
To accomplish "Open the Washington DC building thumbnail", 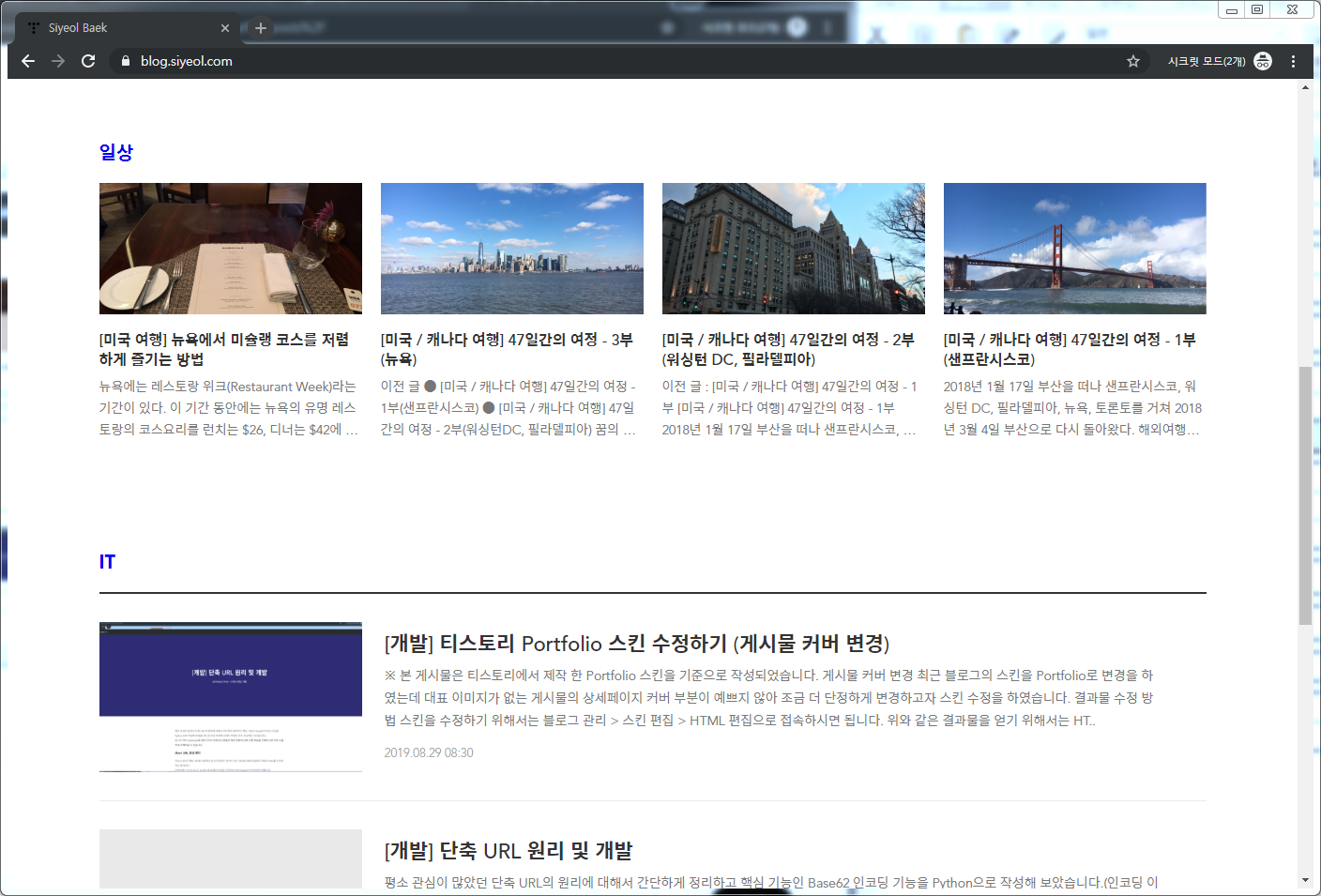I will 794,249.
